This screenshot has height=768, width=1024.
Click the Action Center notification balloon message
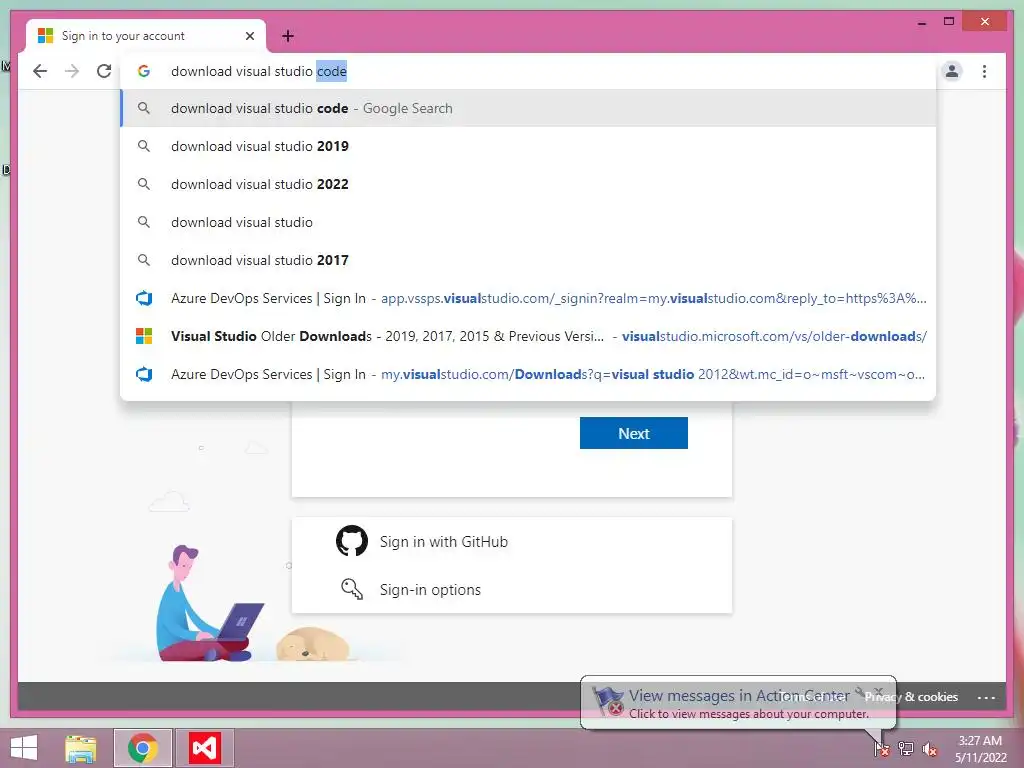pos(738,703)
